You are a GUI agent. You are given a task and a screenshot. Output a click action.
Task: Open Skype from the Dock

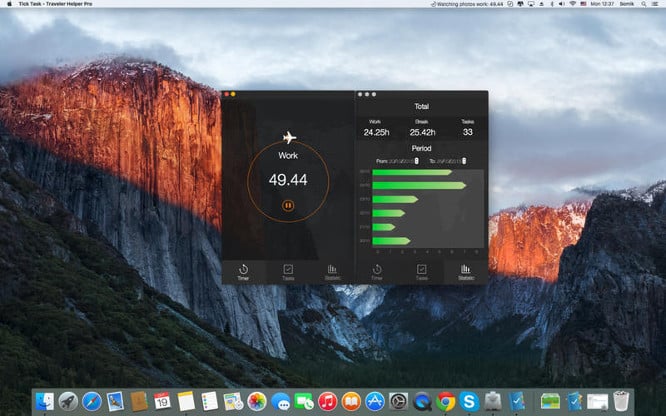coord(469,401)
